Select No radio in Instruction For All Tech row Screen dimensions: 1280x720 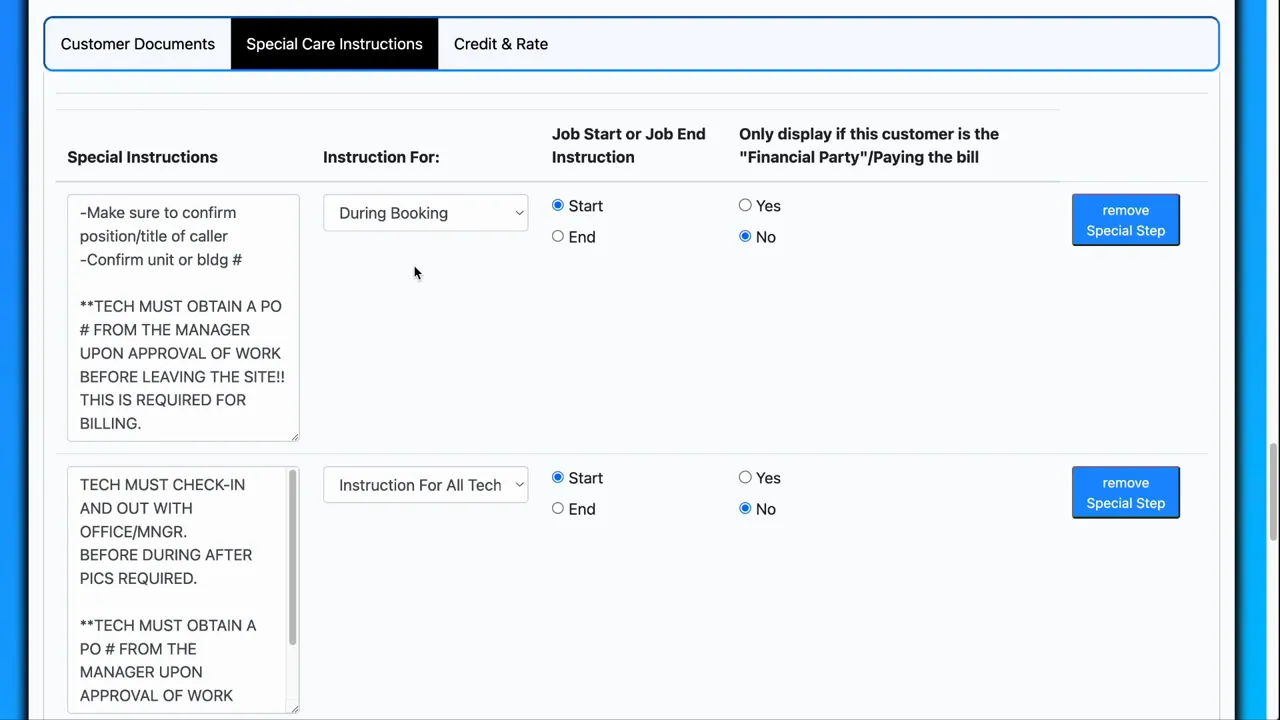[745, 508]
